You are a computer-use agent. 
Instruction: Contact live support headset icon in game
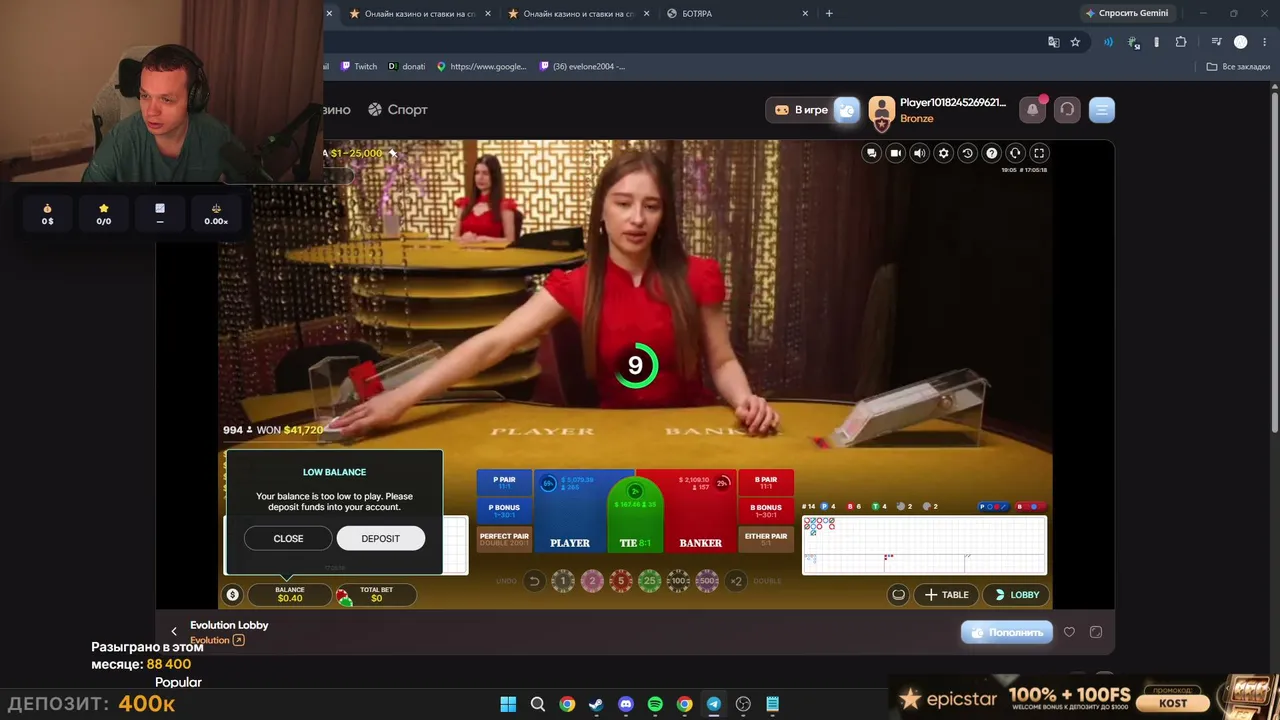tap(1016, 153)
